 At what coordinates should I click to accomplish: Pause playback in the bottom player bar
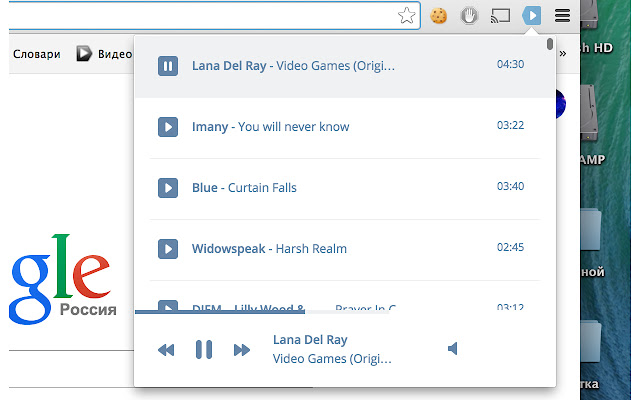point(204,349)
